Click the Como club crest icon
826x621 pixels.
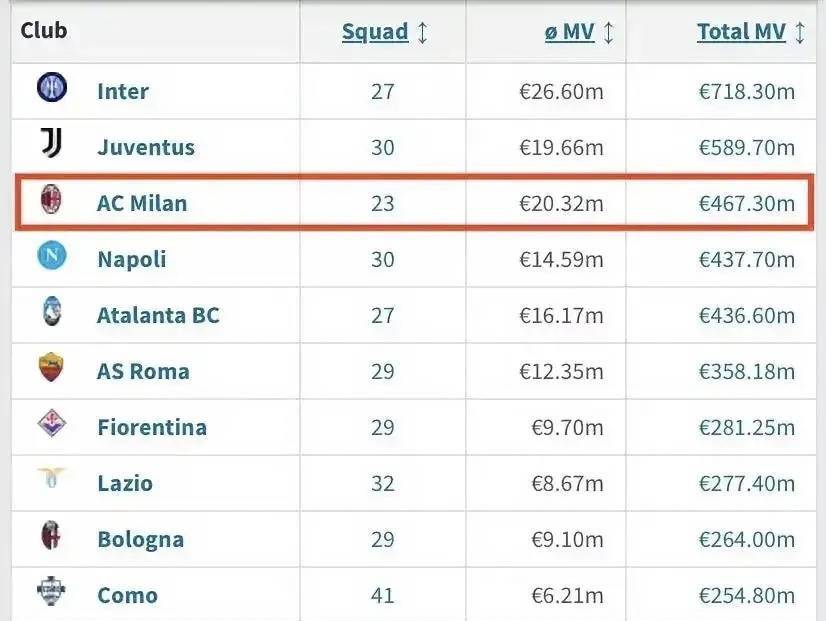[51, 591]
